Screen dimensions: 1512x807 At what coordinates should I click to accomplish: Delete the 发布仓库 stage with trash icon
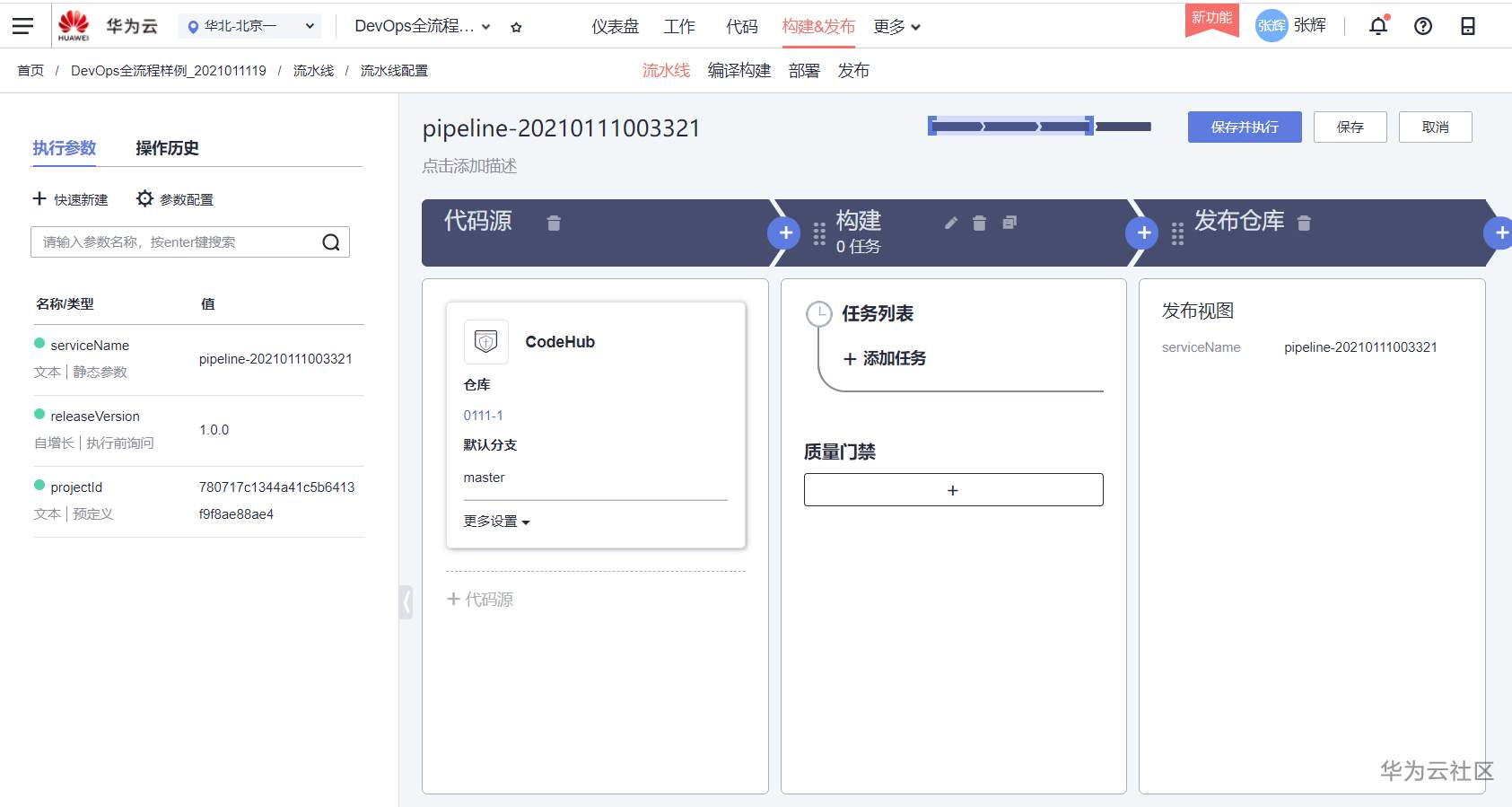[1304, 223]
